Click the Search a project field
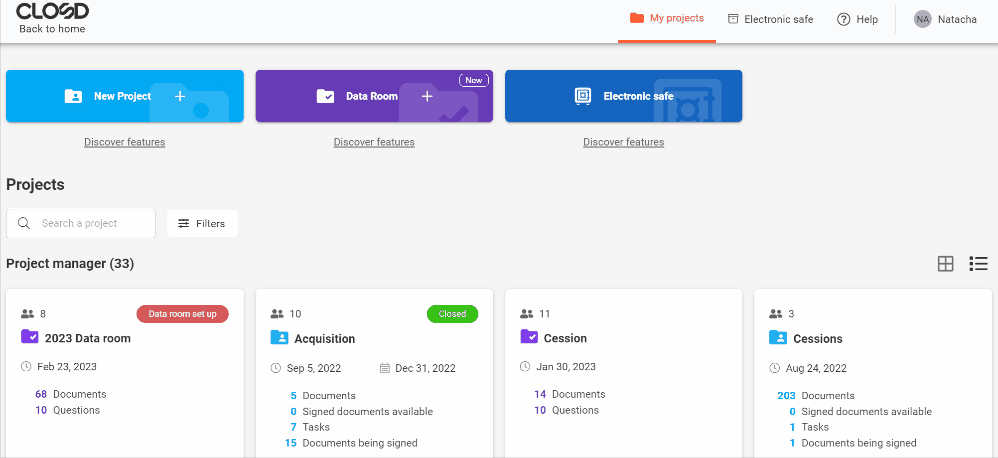 (x=92, y=224)
